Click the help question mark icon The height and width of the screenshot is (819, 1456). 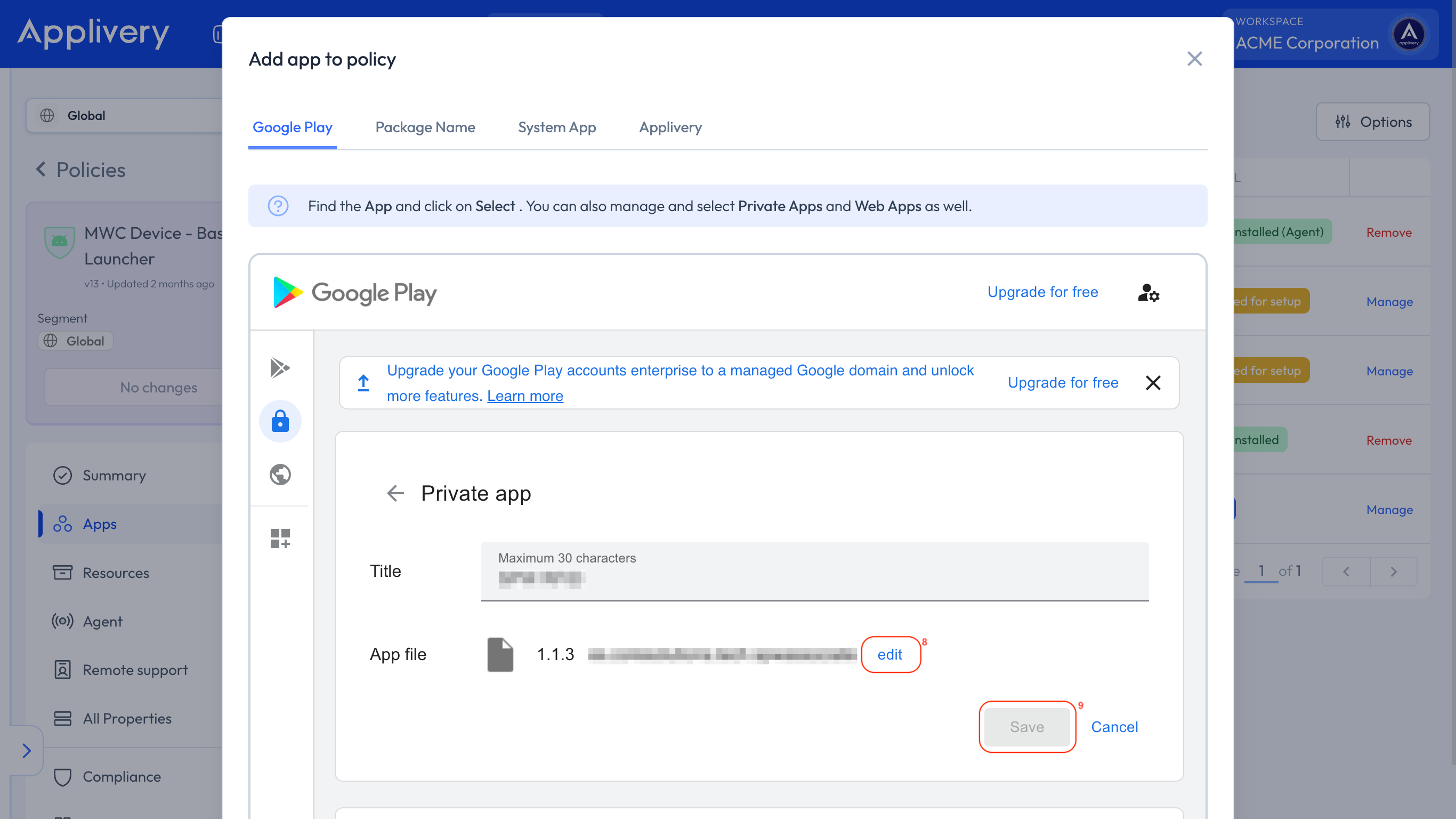click(278, 206)
